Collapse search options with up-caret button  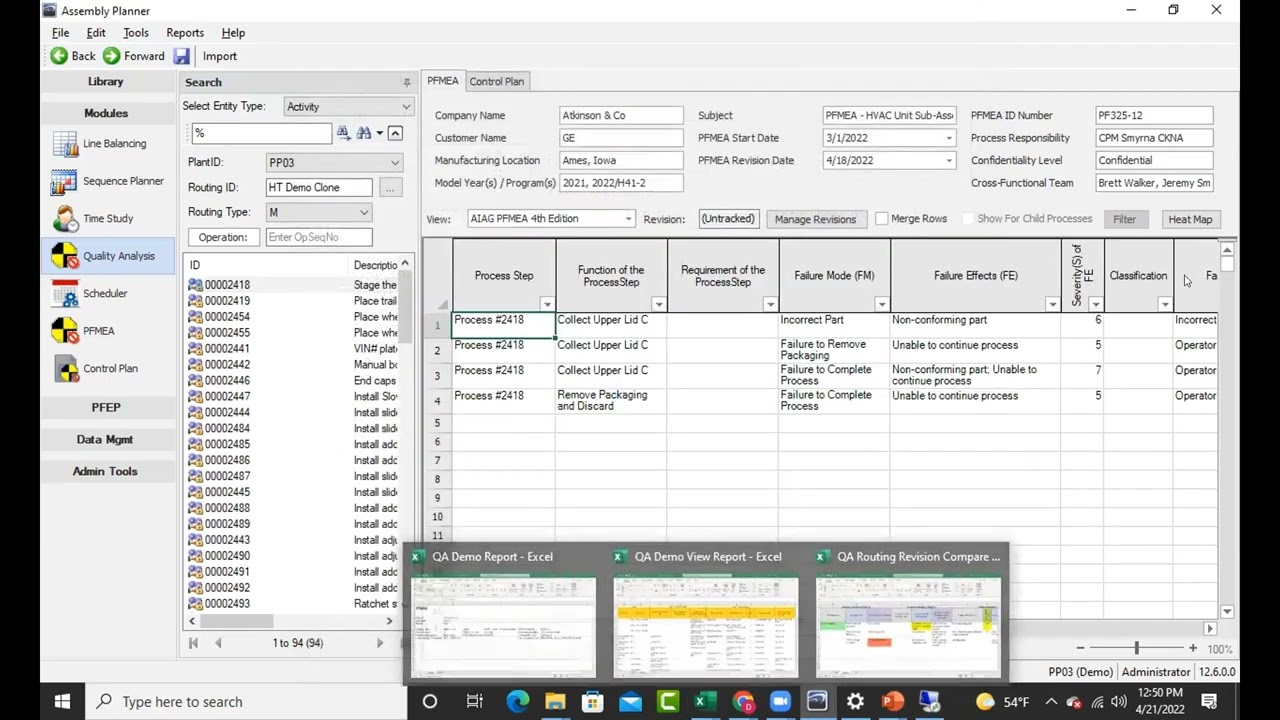pyautogui.click(x=395, y=133)
